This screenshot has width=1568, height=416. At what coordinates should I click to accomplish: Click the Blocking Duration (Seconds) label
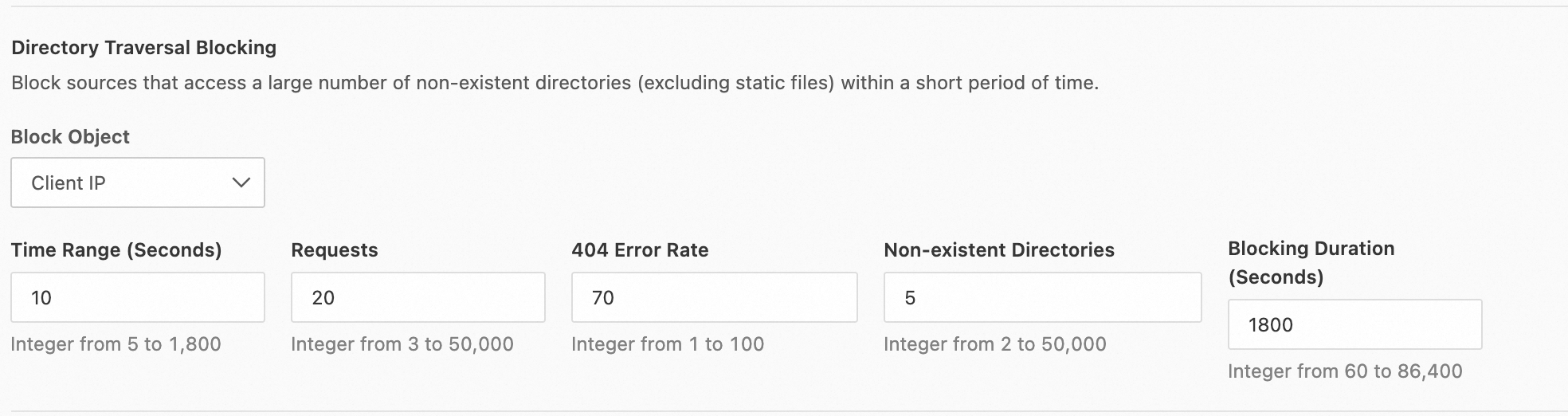point(1311,262)
